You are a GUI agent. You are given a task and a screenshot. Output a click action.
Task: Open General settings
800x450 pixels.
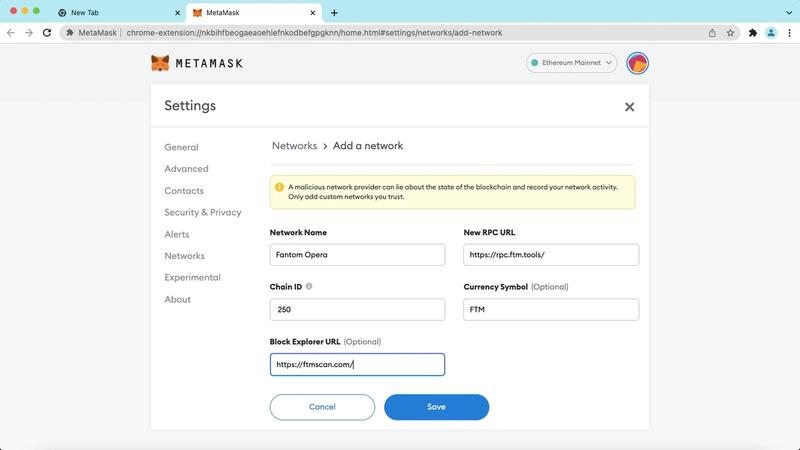(181, 147)
